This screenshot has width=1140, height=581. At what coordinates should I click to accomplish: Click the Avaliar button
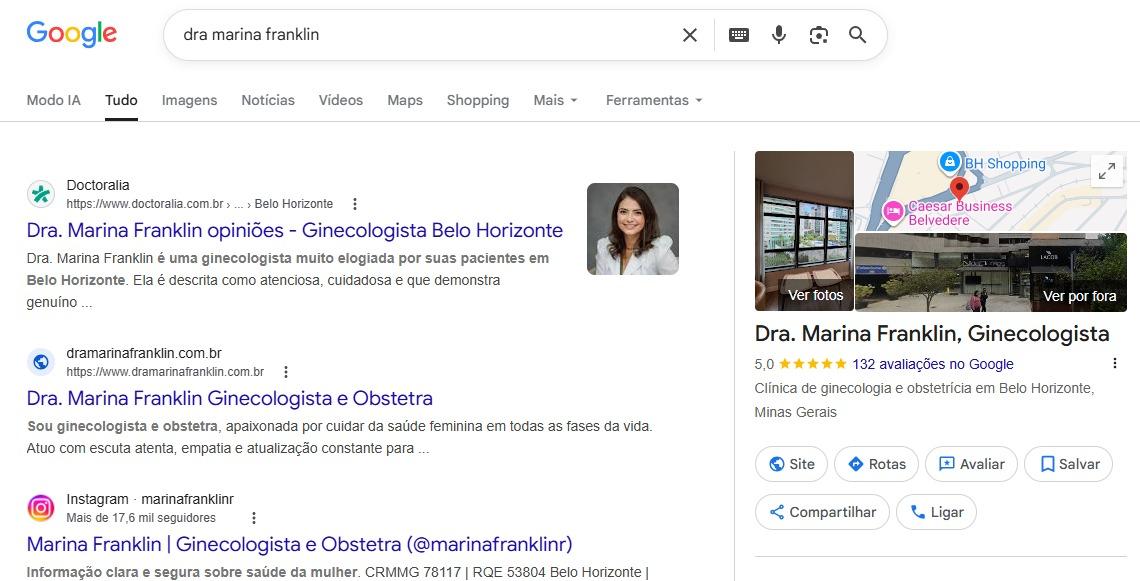[971, 464]
